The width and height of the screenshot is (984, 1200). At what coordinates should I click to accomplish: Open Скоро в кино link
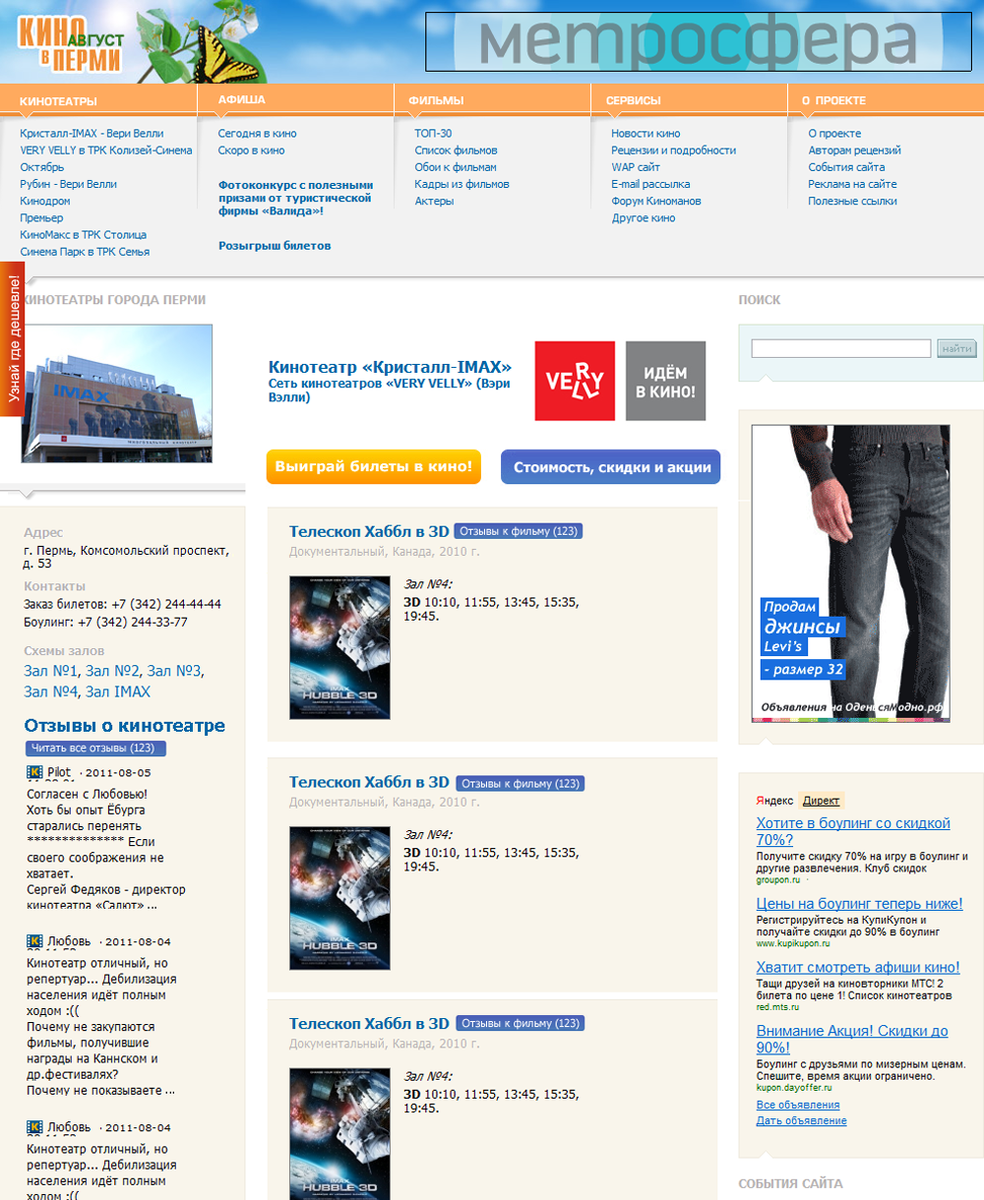click(x=251, y=150)
